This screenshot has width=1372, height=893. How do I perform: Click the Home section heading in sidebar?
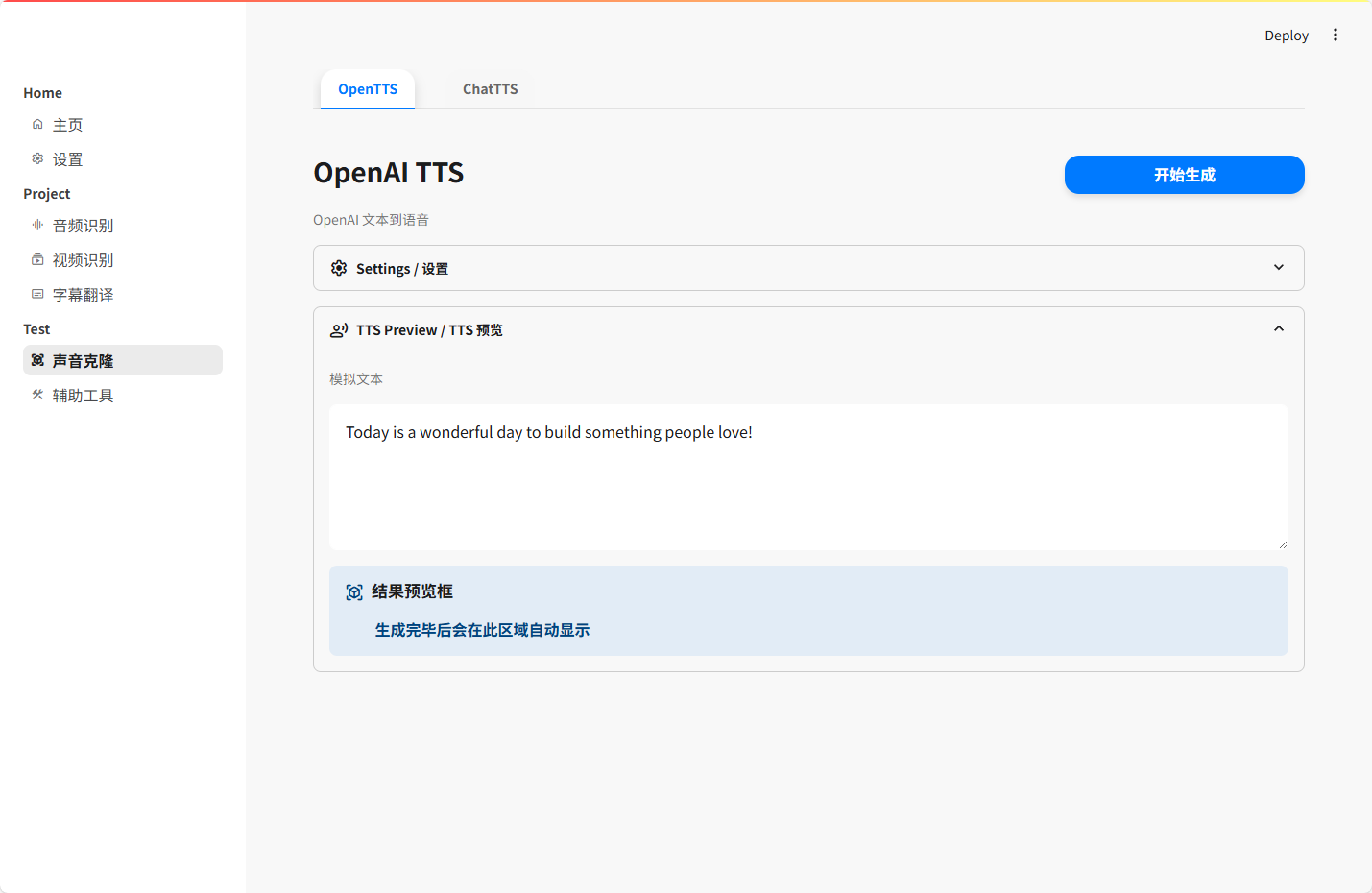point(43,93)
